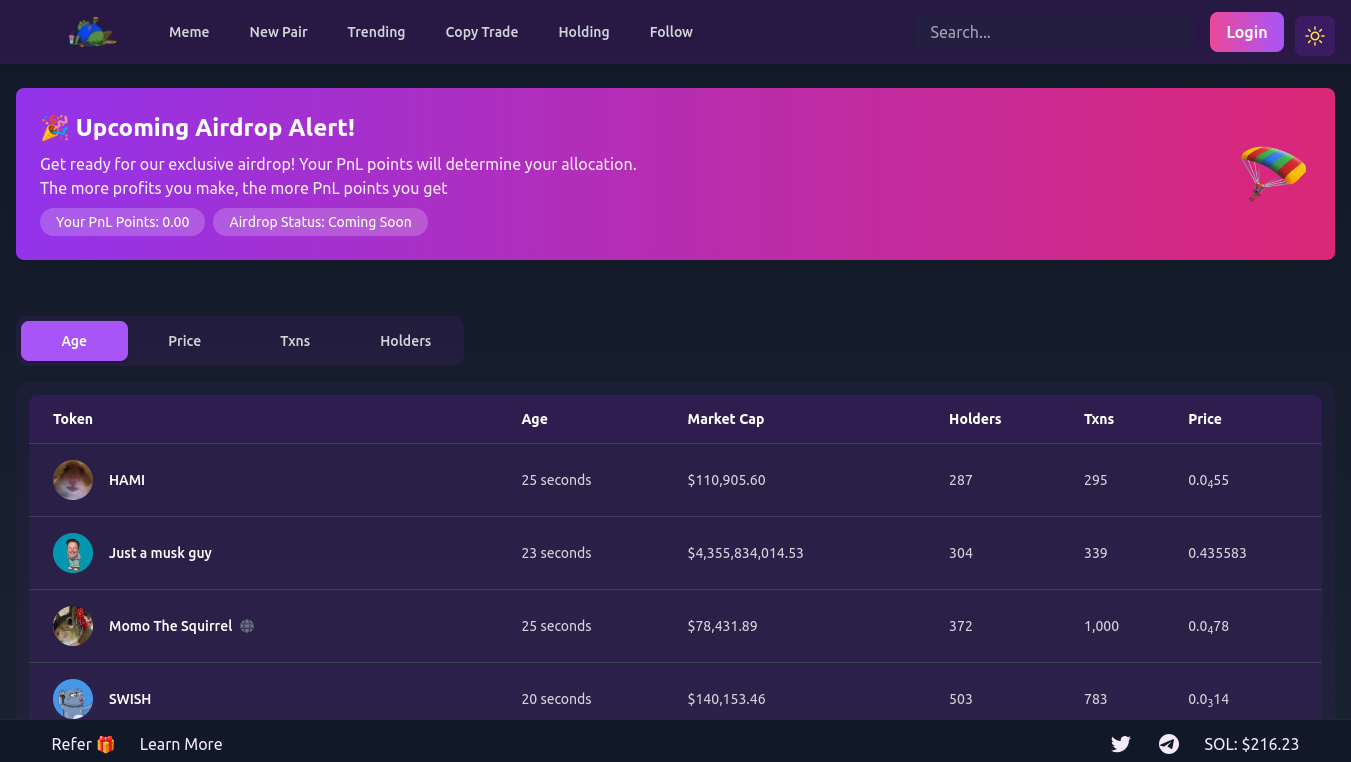
Task: Switch to the Price sort tab
Action: pyautogui.click(x=185, y=341)
